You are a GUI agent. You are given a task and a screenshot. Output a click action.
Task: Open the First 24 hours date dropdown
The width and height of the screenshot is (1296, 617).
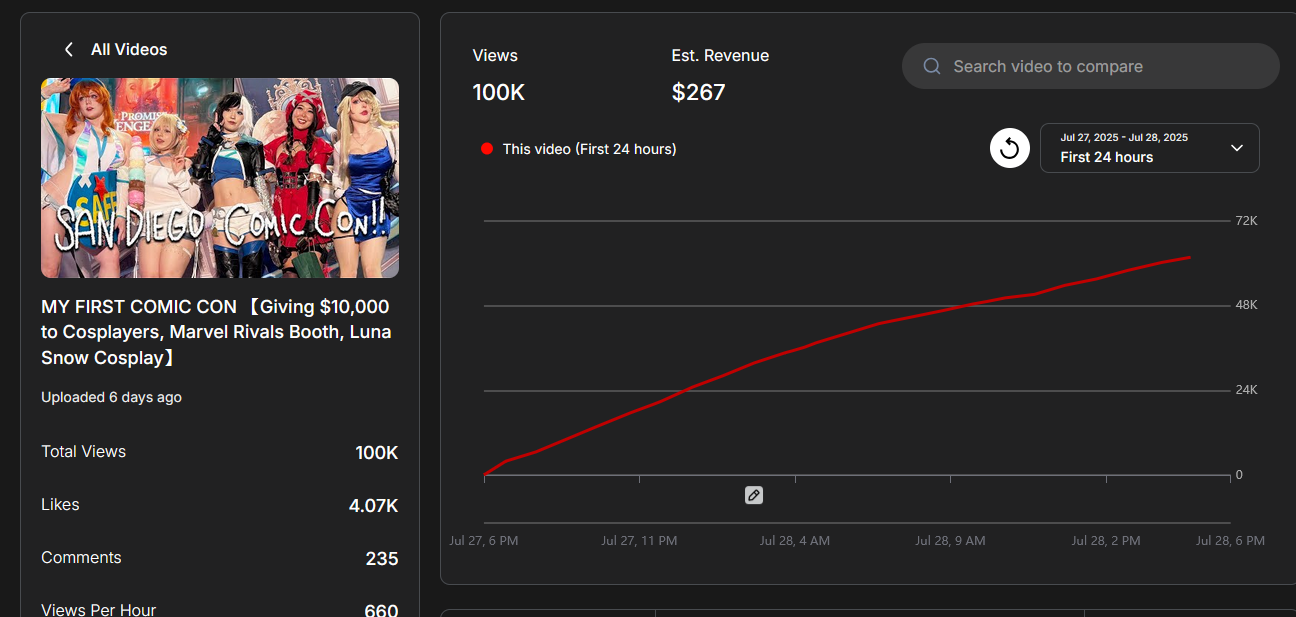[x=1150, y=148]
